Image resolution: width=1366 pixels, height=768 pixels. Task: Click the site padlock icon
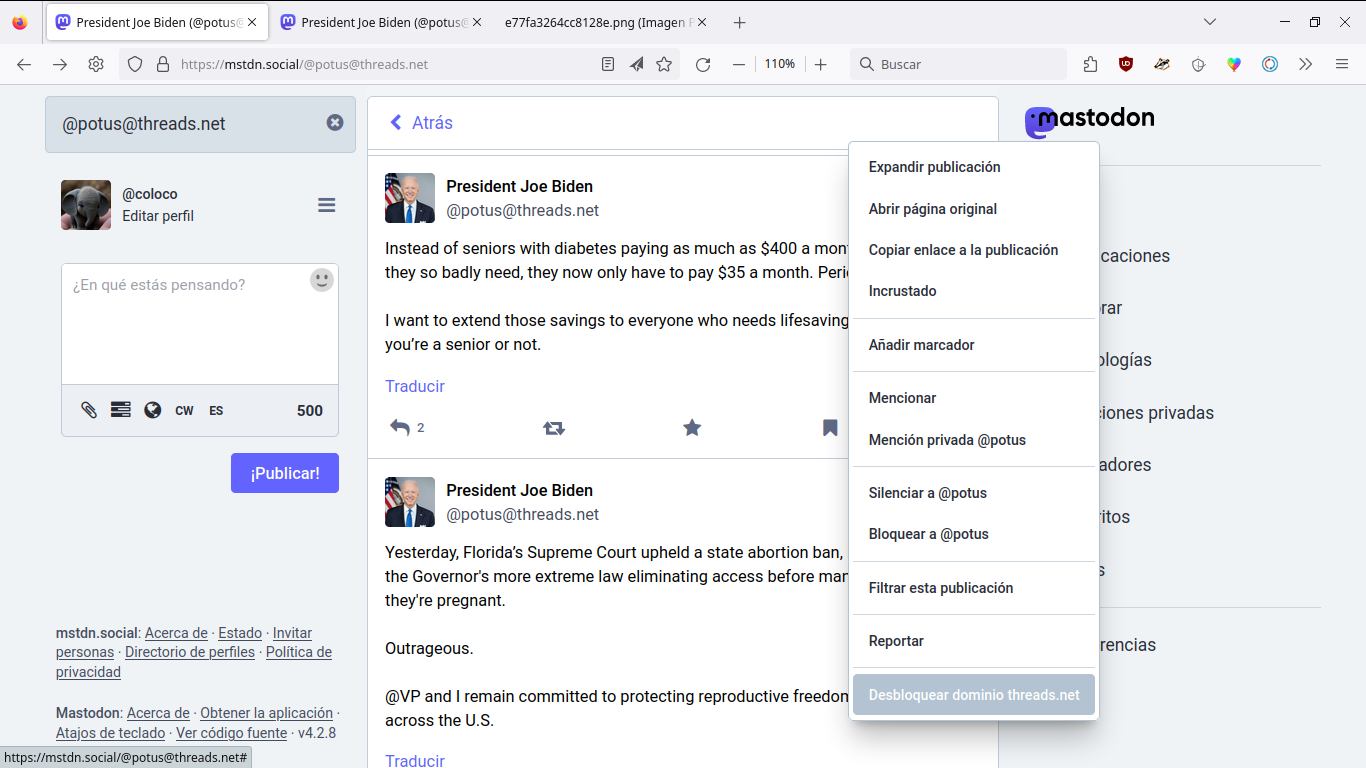point(163,64)
